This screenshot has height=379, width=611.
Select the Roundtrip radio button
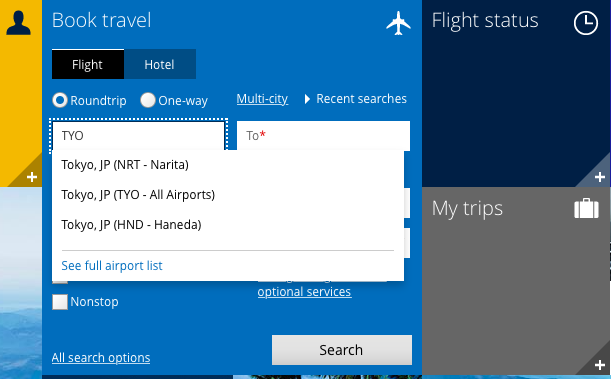(60, 100)
